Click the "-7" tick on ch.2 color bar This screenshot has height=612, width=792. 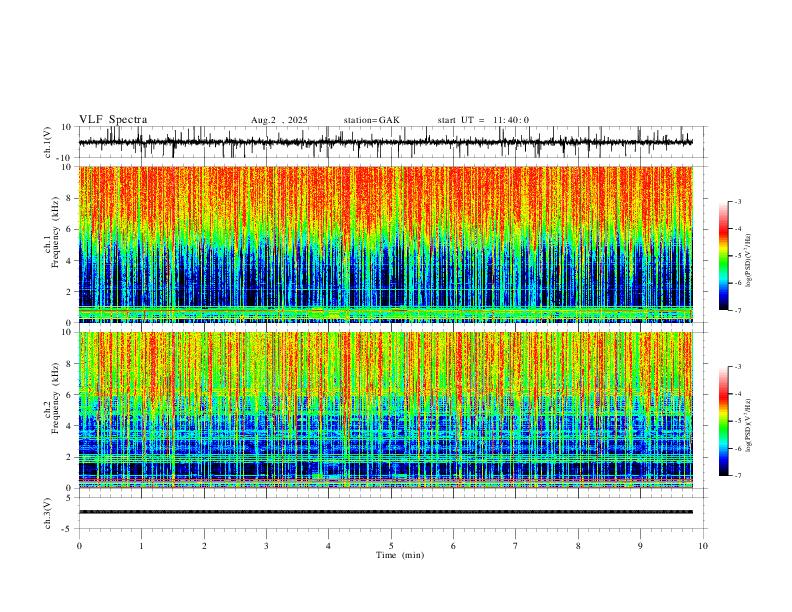(737, 476)
